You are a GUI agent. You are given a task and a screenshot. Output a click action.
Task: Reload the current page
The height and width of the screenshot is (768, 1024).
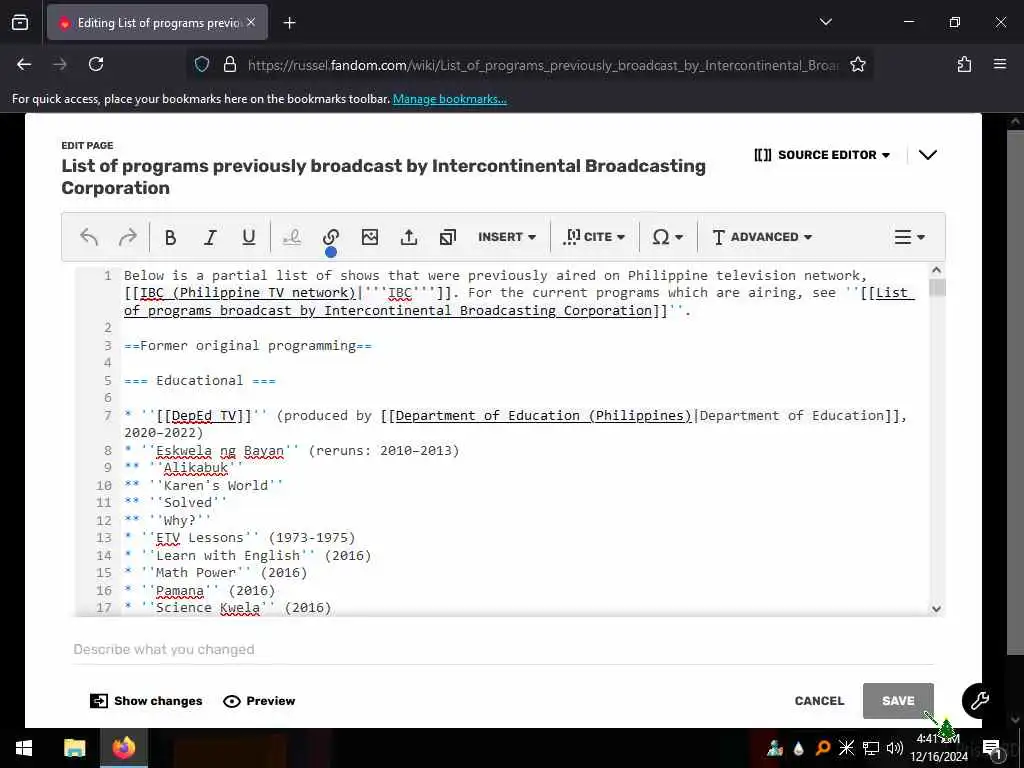click(96, 64)
